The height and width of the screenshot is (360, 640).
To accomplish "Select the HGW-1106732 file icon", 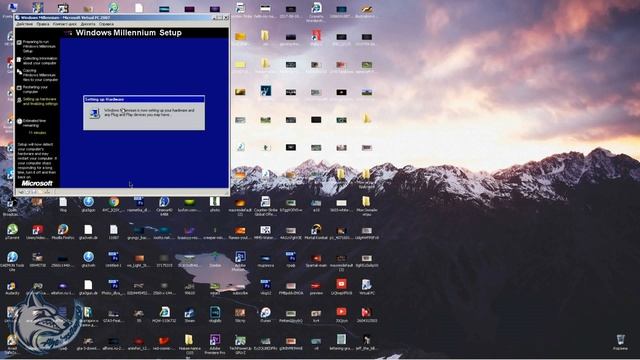I will point(164,315).
